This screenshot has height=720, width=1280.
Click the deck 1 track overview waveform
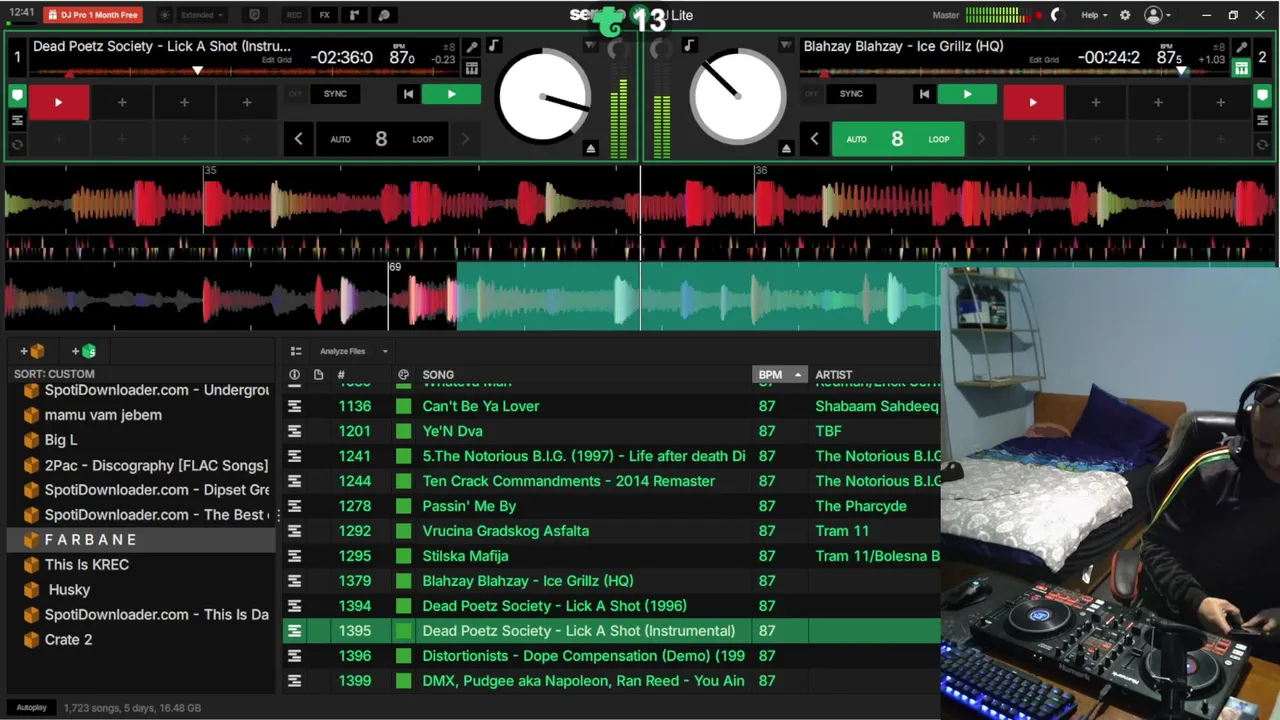244,71
